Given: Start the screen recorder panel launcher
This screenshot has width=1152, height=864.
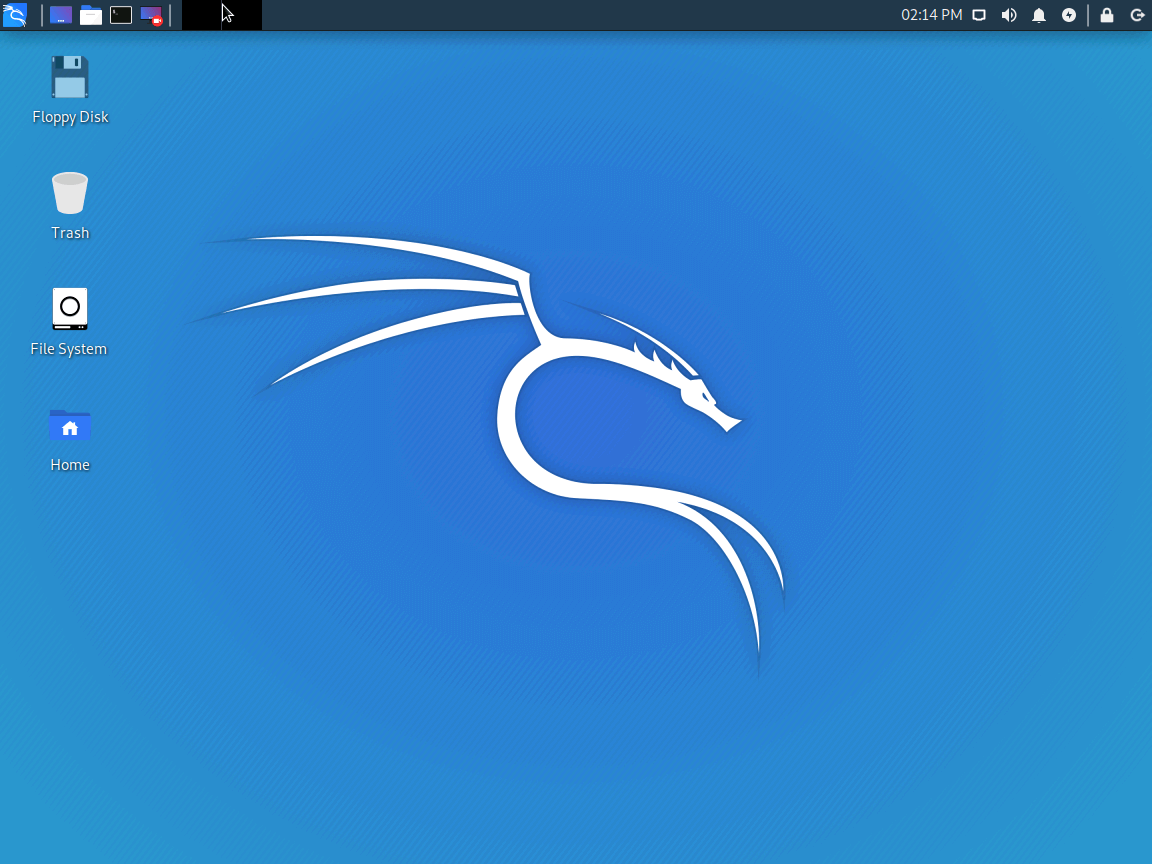Looking at the screenshot, I should click(151, 15).
